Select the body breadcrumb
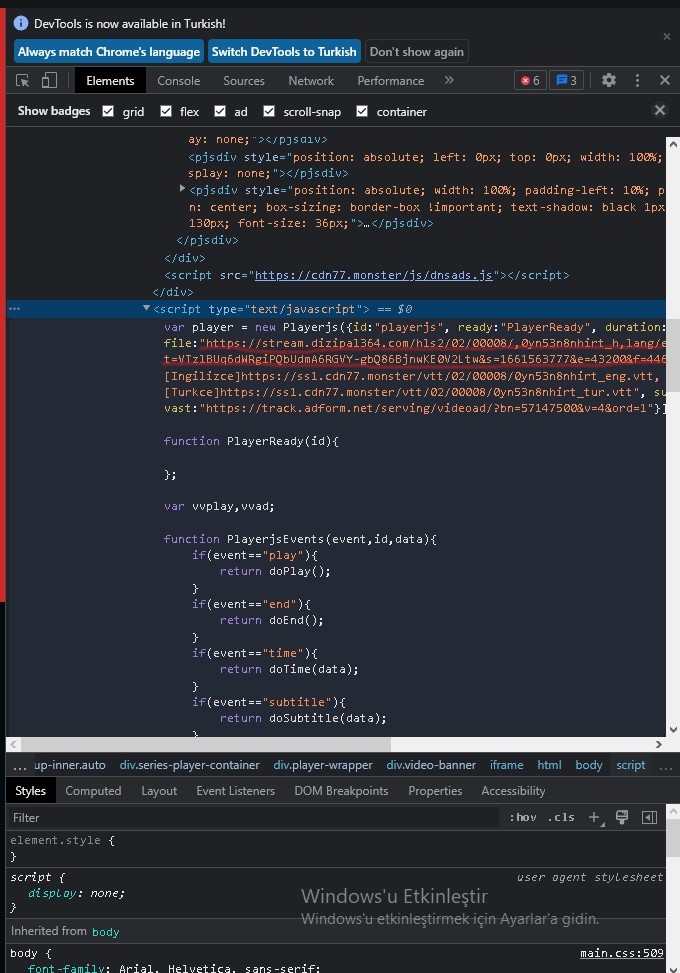 pyautogui.click(x=589, y=765)
